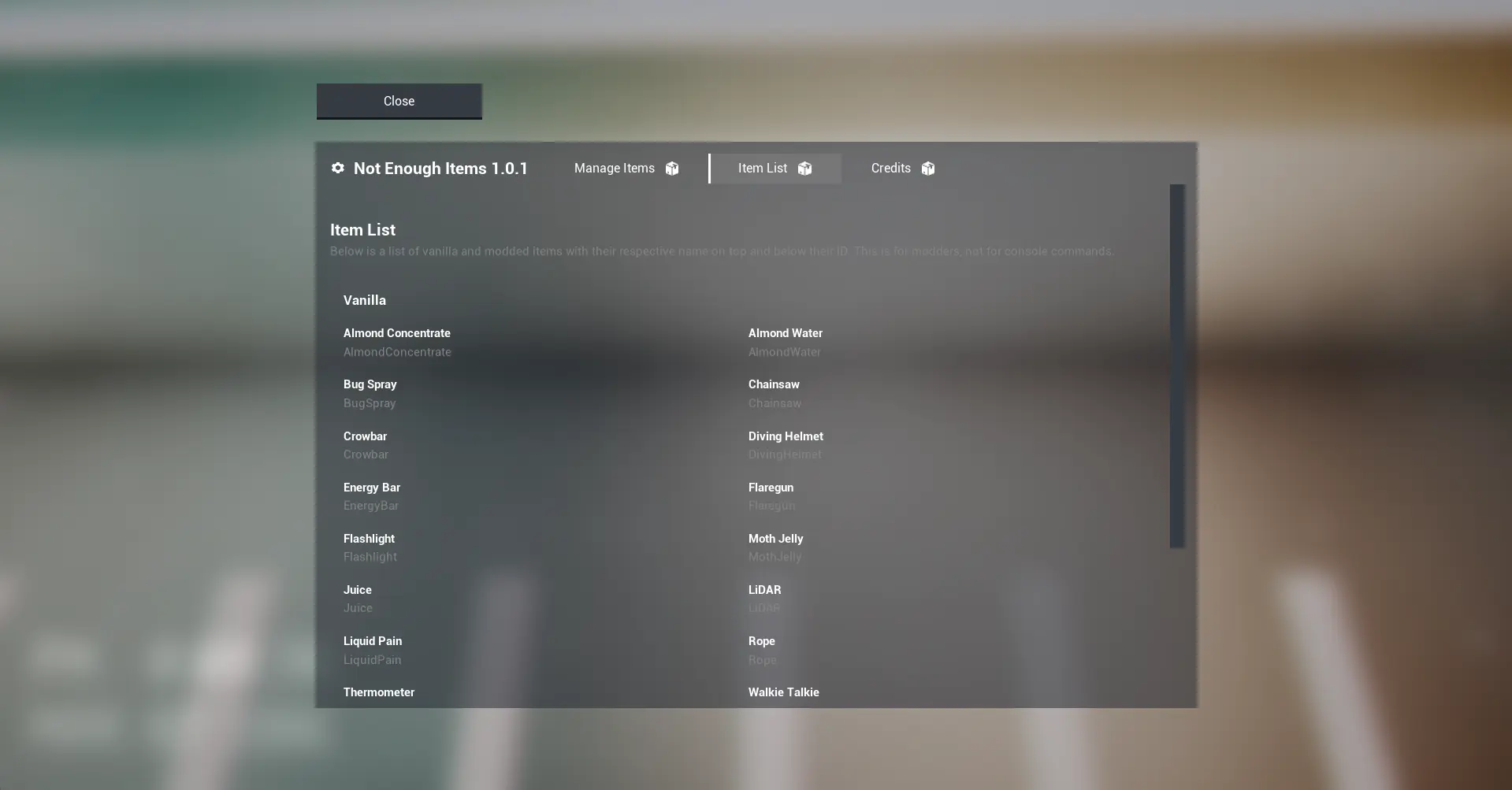Click the Chainsaw item name
The image size is (1512, 790).
point(773,384)
